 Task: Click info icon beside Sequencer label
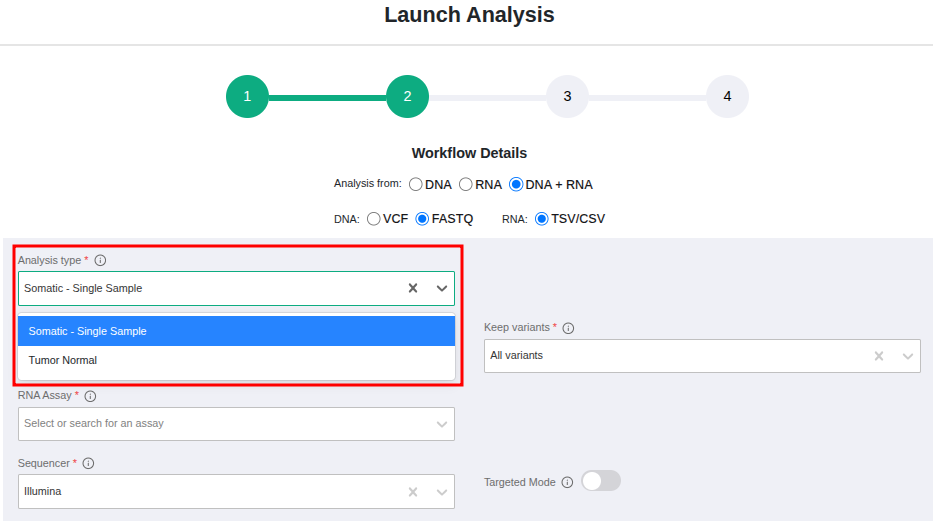point(88,464)
